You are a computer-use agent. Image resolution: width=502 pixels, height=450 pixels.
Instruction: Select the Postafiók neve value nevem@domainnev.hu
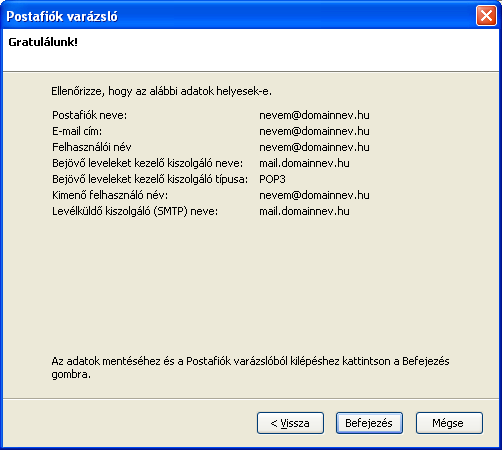(x=314, y=115)
